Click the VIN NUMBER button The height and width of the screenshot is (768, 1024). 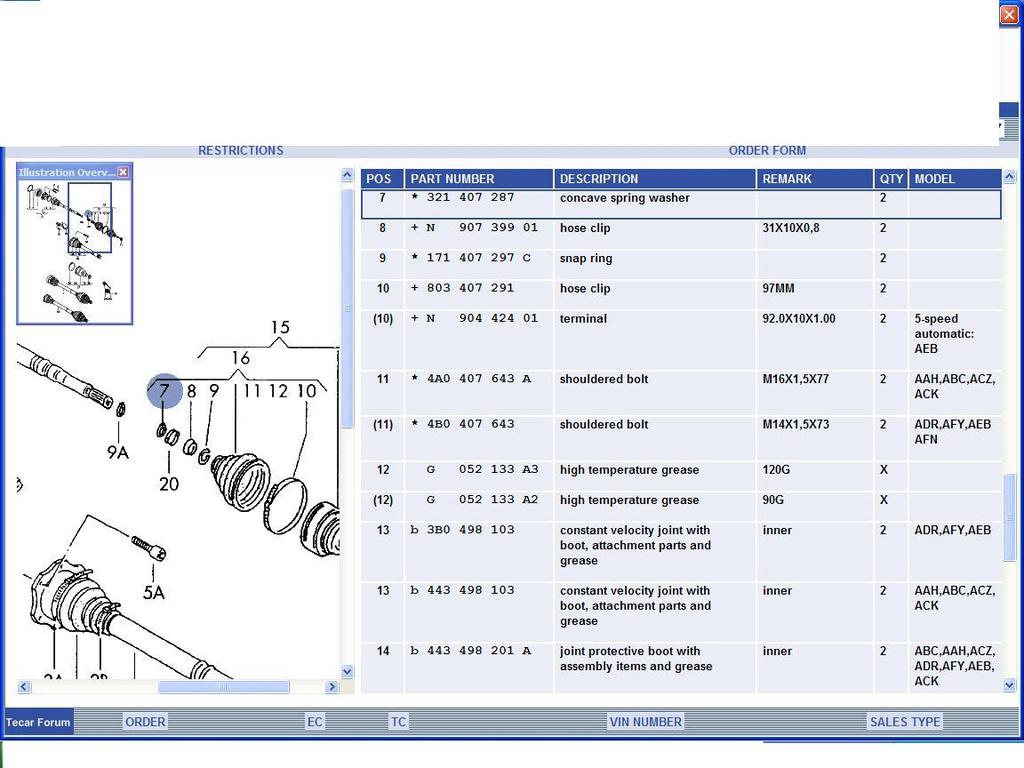pos(645,722)
